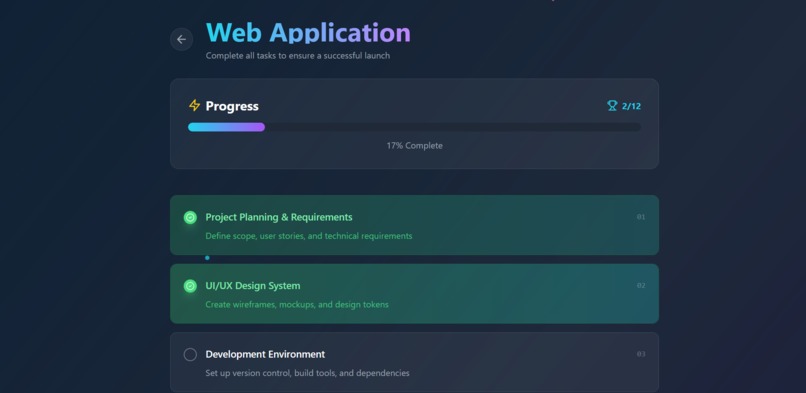The width and height of the screenshot is (806, 393).
Task: Click the lightning bolt Progress icon
Action: pyautogui.click(x=194, y=105)
